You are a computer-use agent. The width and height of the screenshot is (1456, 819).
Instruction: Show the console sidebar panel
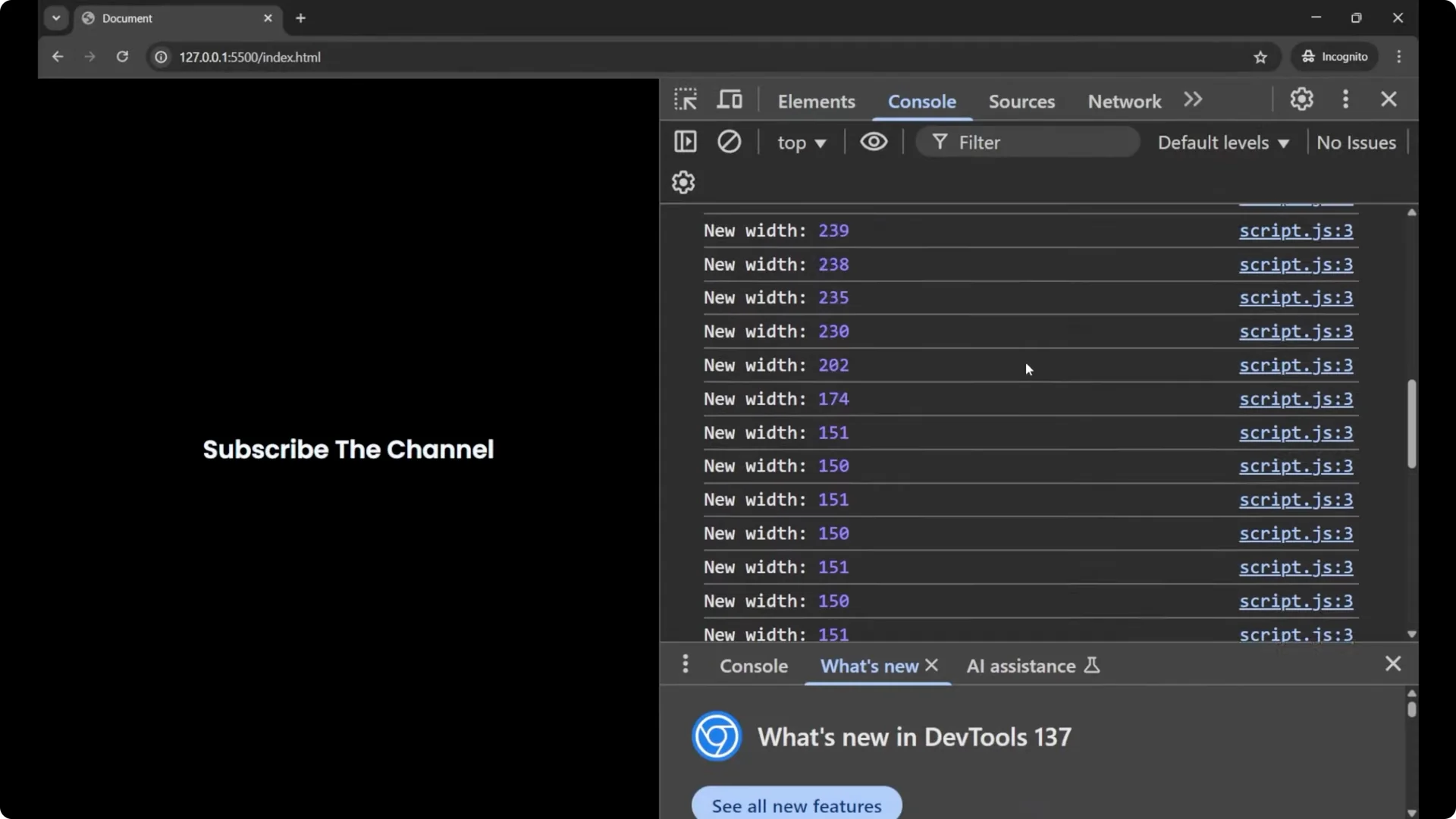pos(685,142)
